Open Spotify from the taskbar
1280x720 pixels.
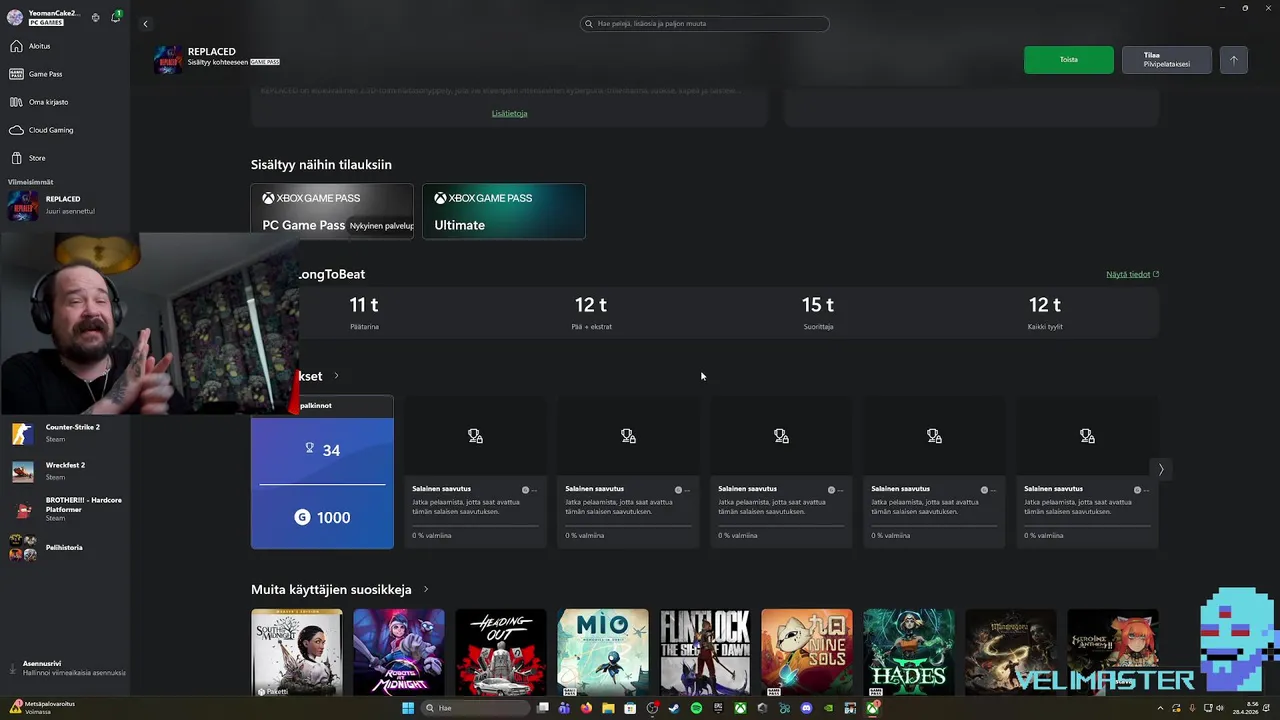pyautogui.click(x=696, y=708)
